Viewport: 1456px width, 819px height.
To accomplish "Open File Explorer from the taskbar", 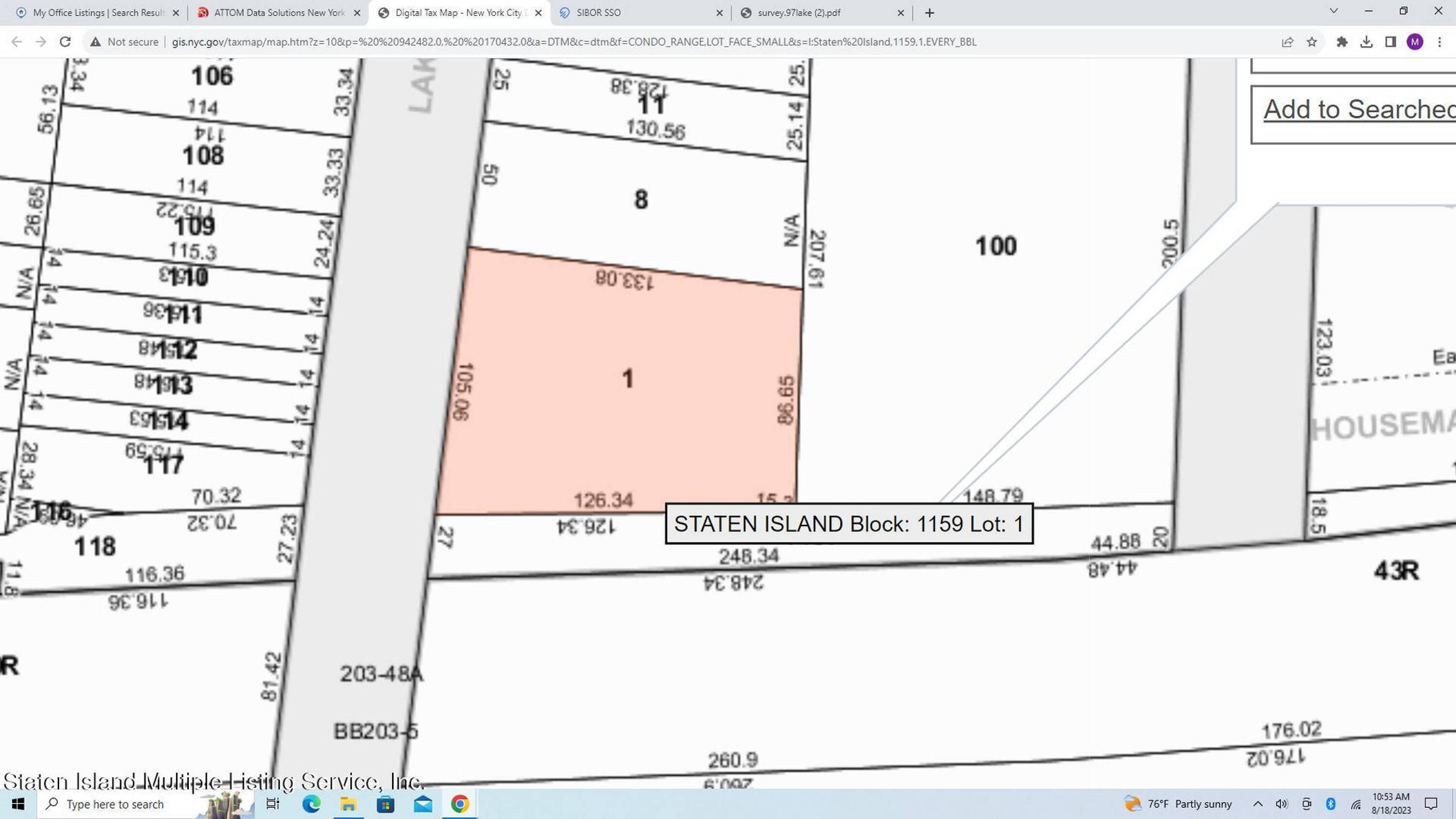I will click(x=348, y=804).
